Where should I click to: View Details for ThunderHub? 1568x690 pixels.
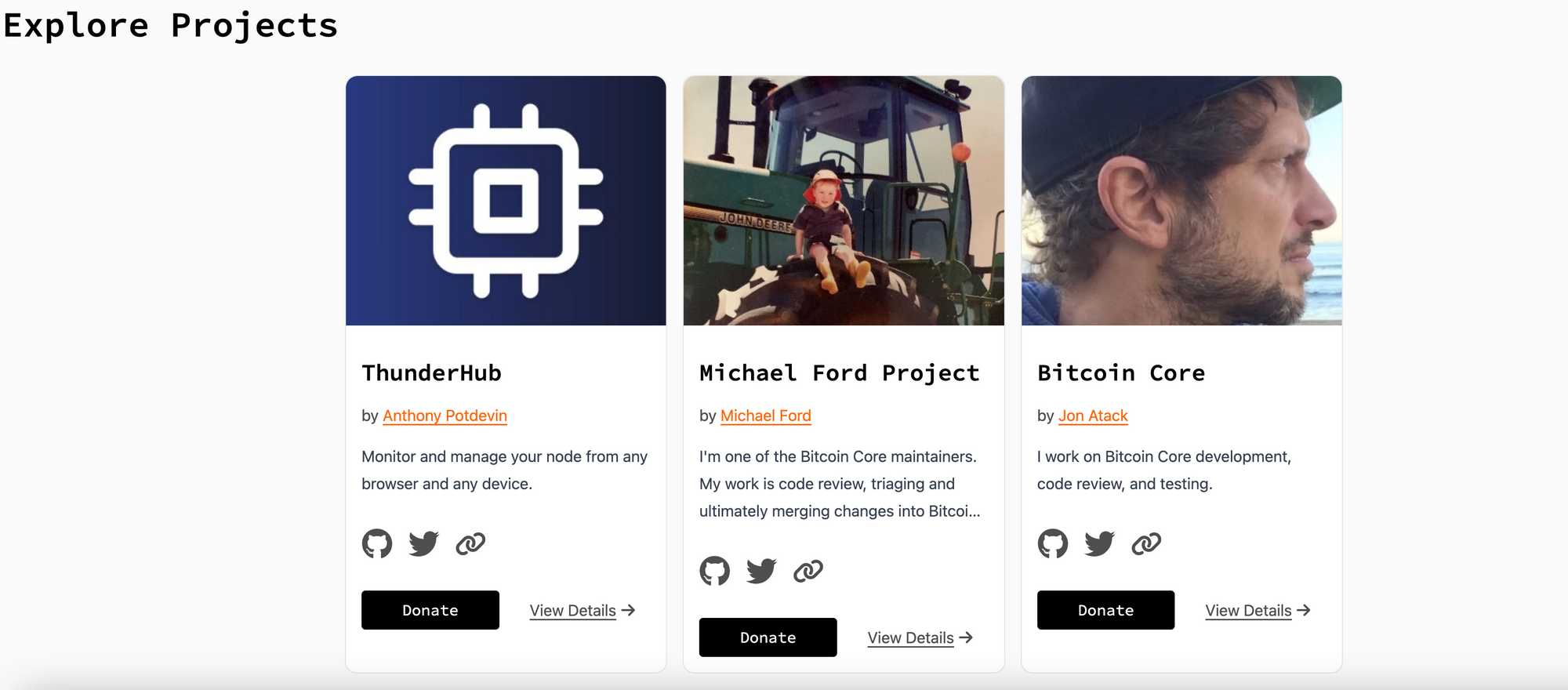click(583, 611)
